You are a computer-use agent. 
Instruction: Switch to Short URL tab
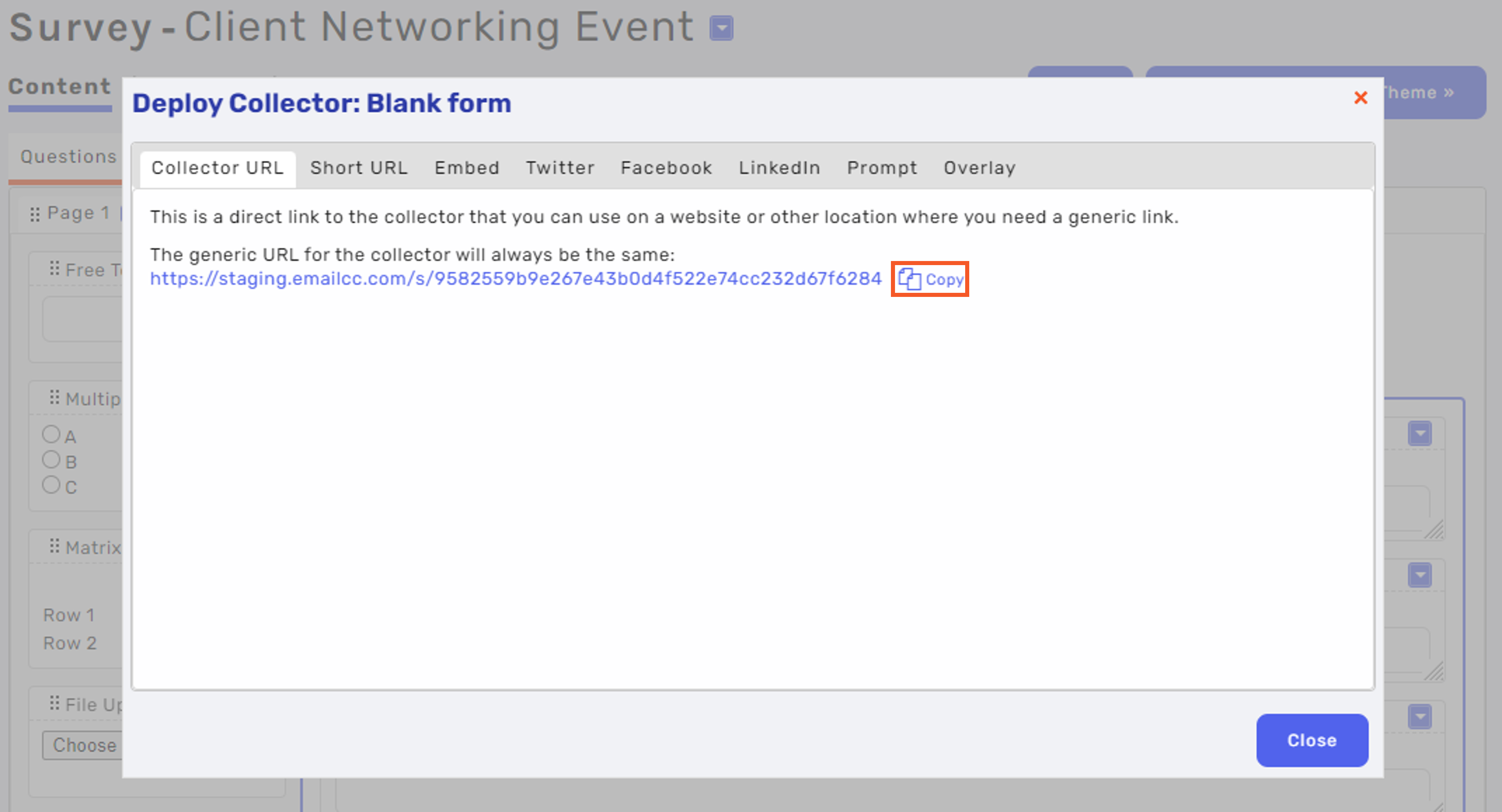pyautogui.click(x=359, y=168)
